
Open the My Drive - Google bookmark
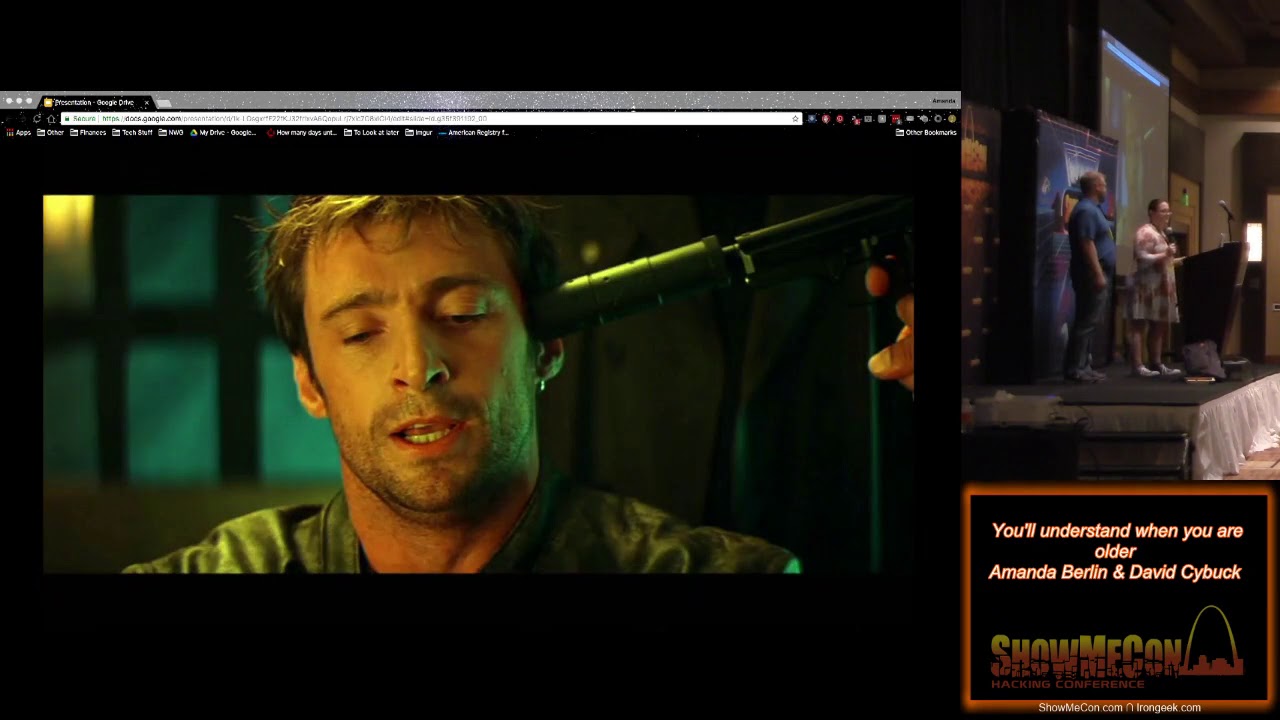point(223,132)
